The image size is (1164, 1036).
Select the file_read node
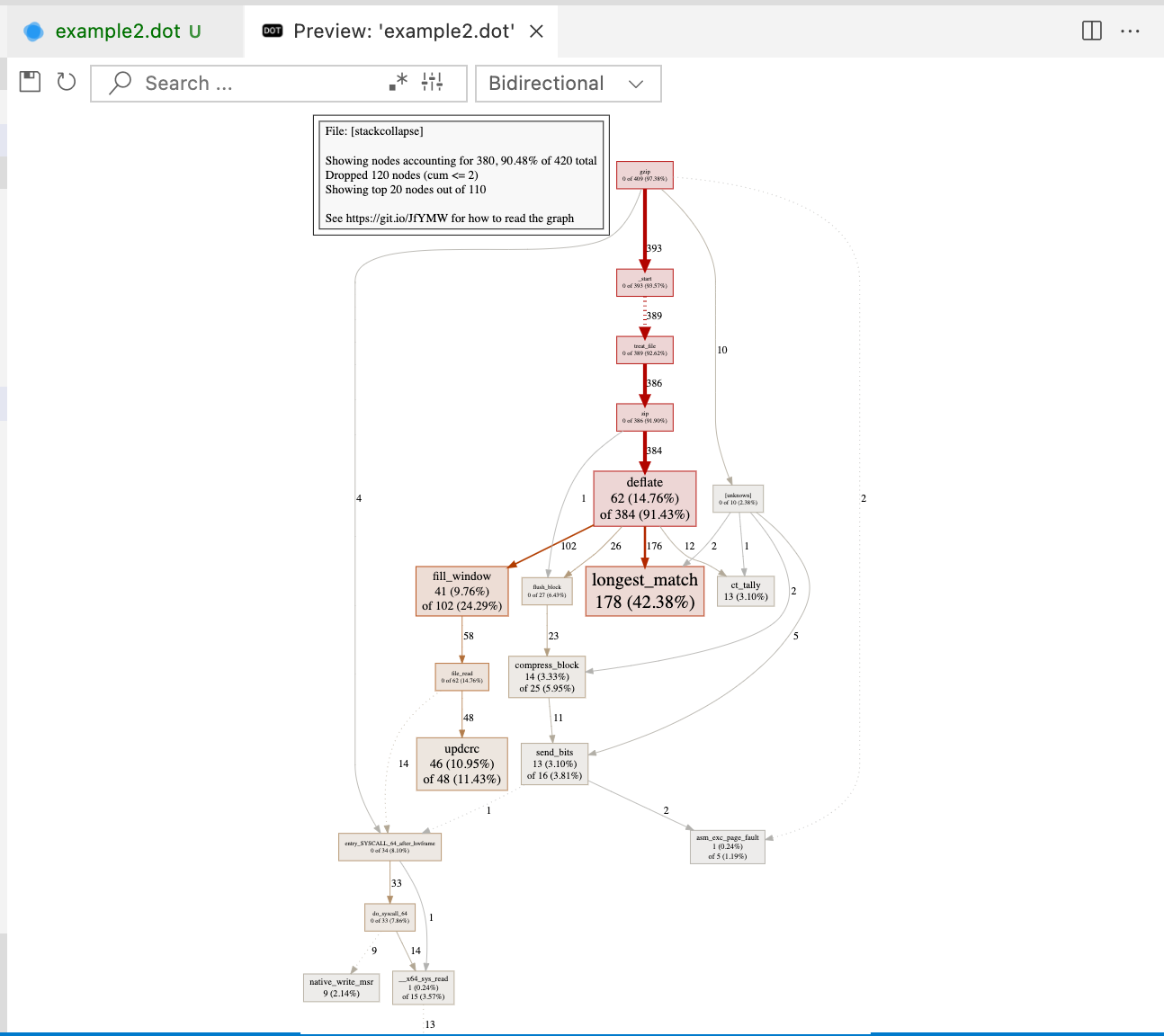pyautogui.click(x=462, y=677)
